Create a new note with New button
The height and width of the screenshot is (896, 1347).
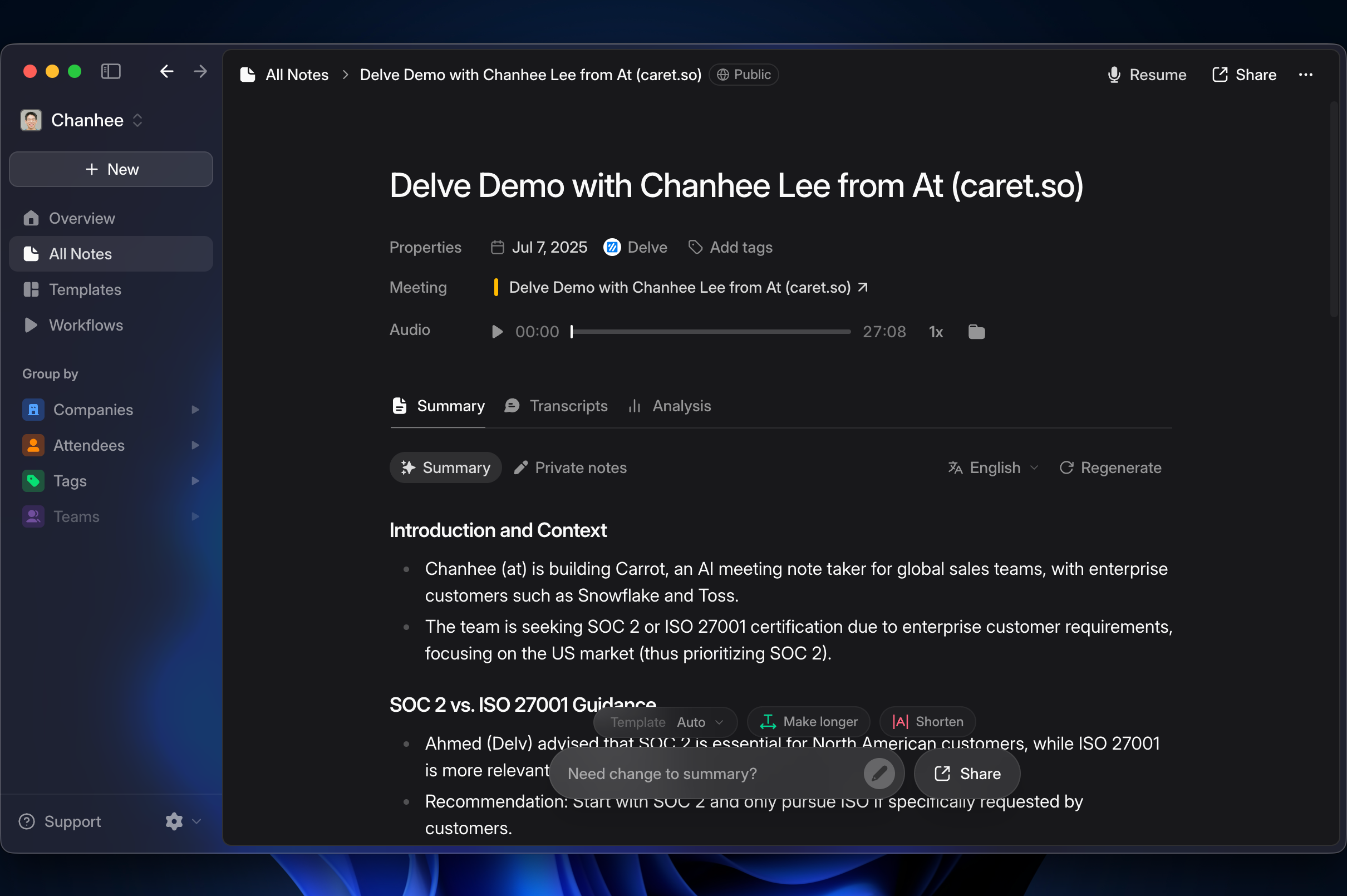111,169
